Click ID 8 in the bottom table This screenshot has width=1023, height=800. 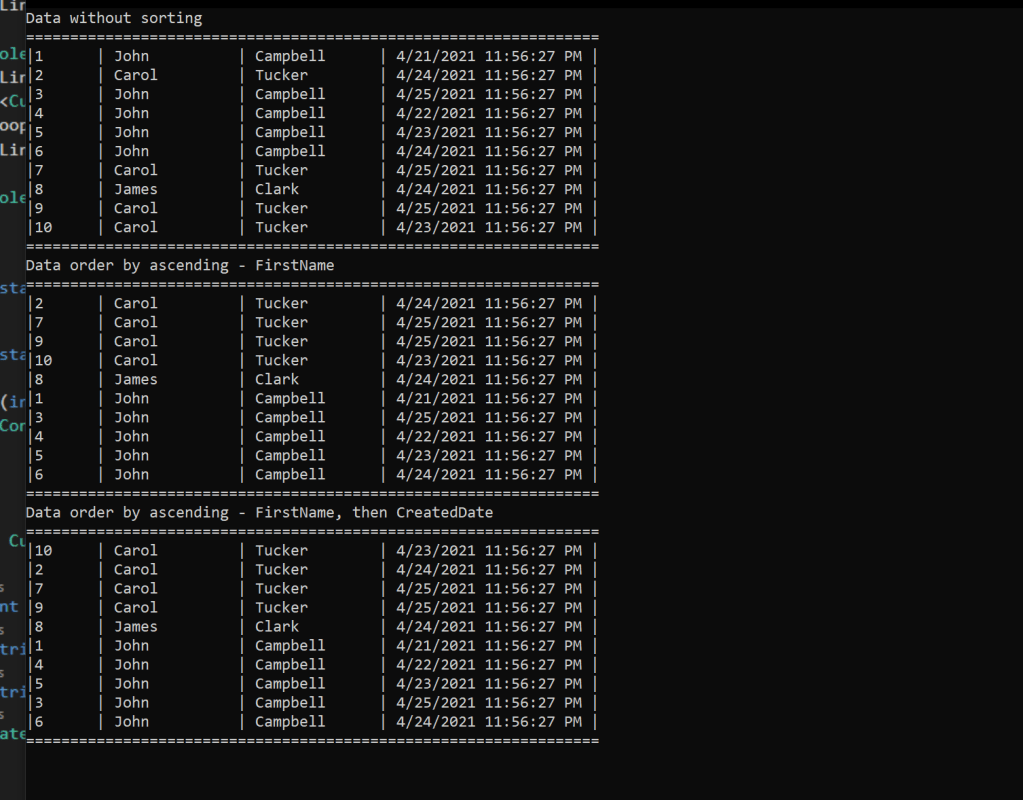click(39, 627)
